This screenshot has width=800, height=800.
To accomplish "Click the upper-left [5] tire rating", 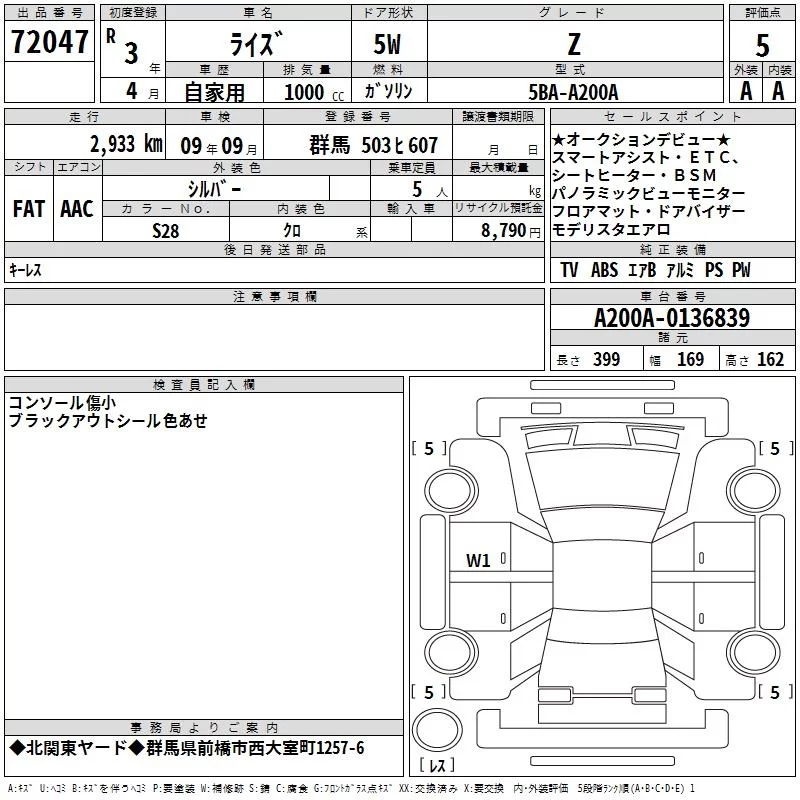I will click(429, 449).
